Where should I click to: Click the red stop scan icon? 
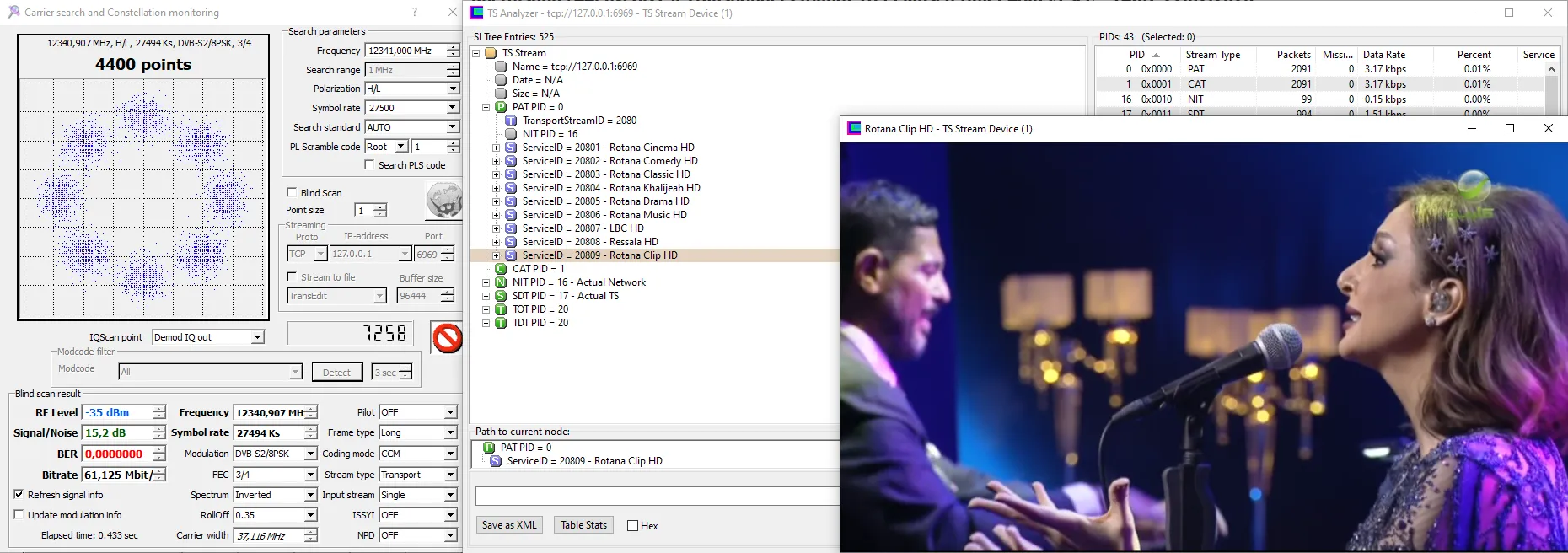(x=447, y=338)
